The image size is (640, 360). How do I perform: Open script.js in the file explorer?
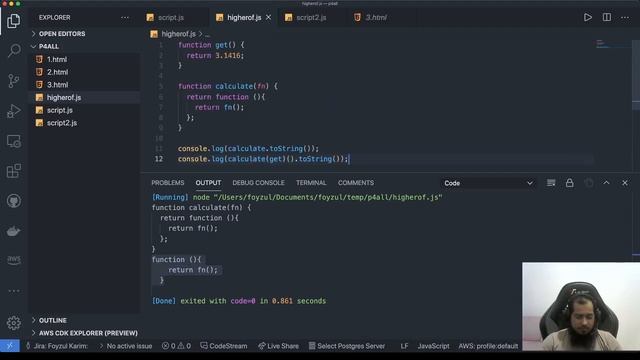pos(84,110)
